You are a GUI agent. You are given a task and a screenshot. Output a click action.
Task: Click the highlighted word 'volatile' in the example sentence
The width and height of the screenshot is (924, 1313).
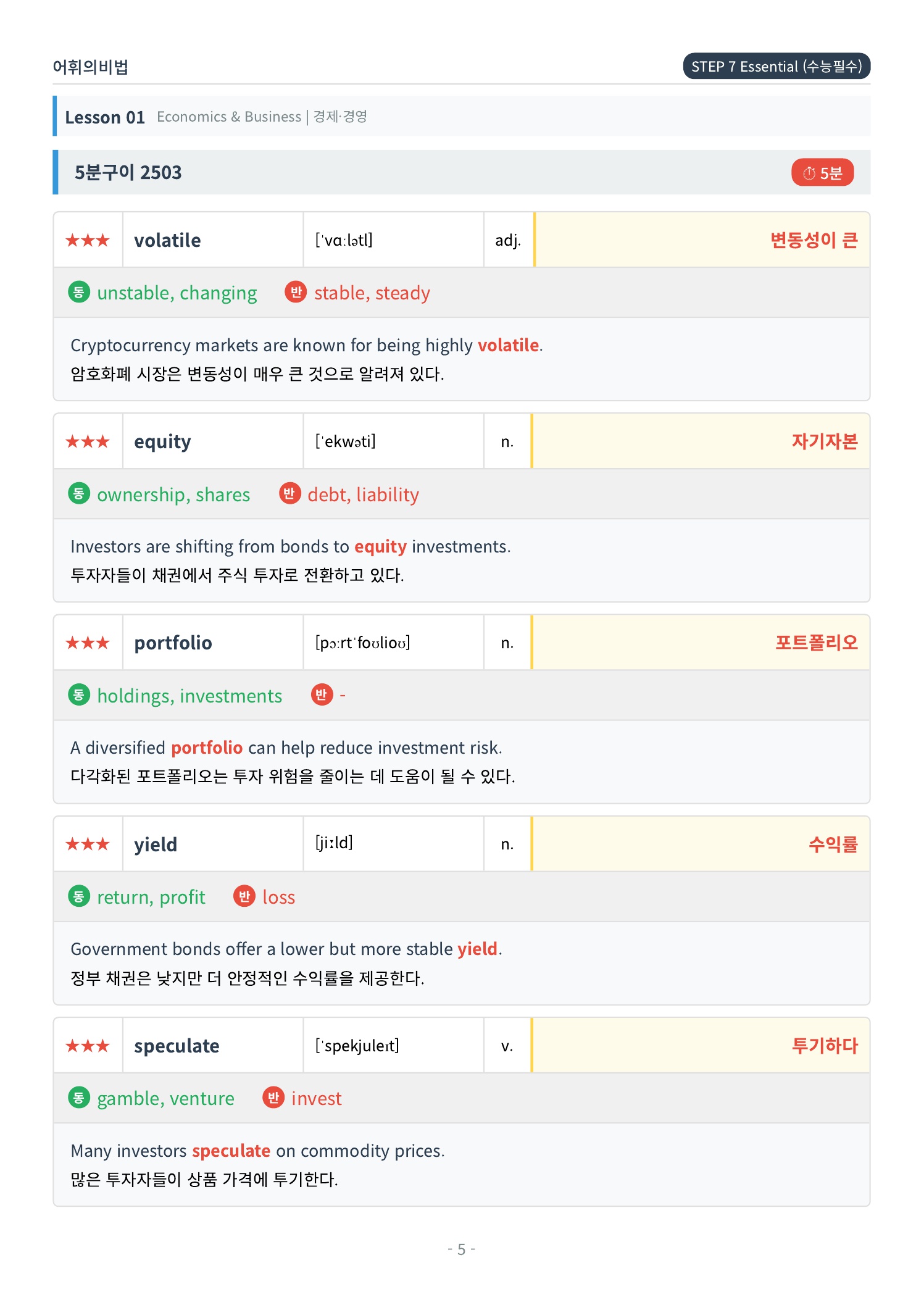tap(509, 345)
